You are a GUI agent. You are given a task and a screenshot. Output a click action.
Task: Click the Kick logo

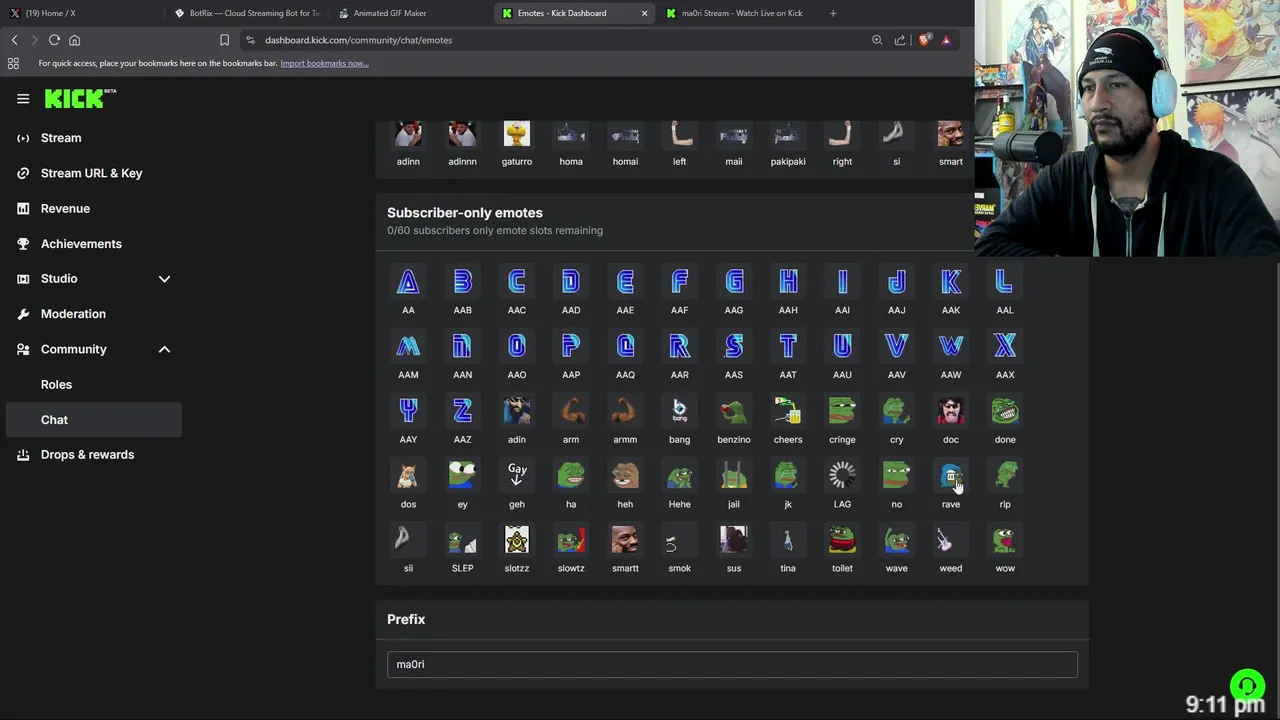click(x=80, y=98)
